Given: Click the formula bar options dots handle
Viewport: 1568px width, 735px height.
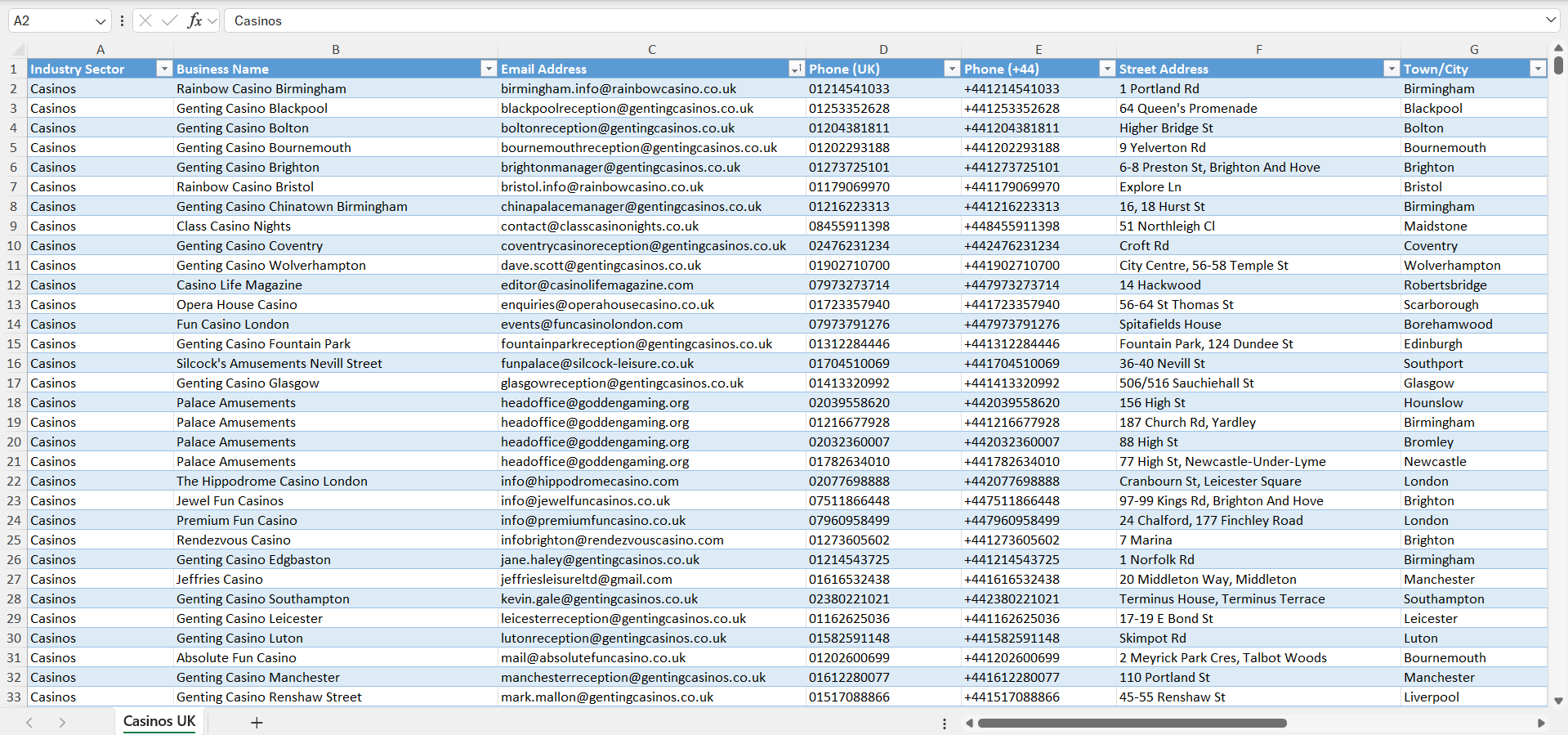Looking at the screenshot, I should tap(122, 21).
